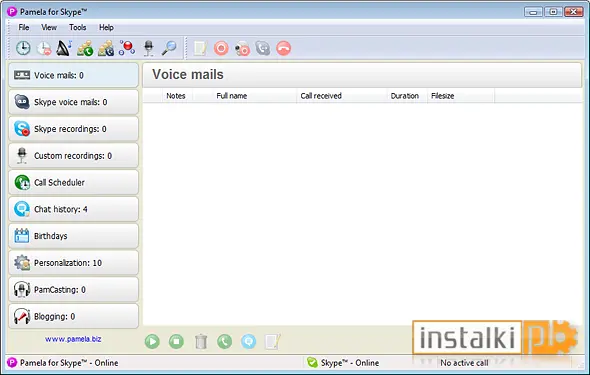
Task: Open Skype recordings: 0 in sidebar
Action: click(73, 129)
